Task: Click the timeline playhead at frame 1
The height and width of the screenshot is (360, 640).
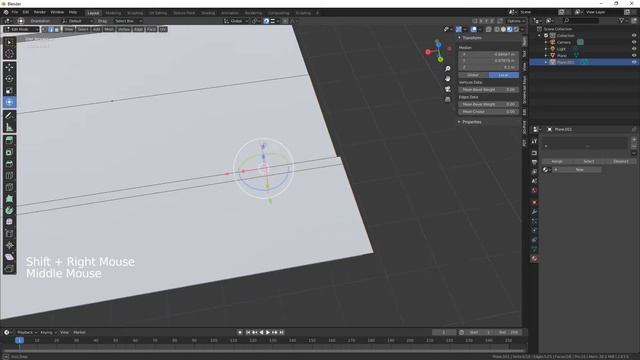Action: point(19,340)
